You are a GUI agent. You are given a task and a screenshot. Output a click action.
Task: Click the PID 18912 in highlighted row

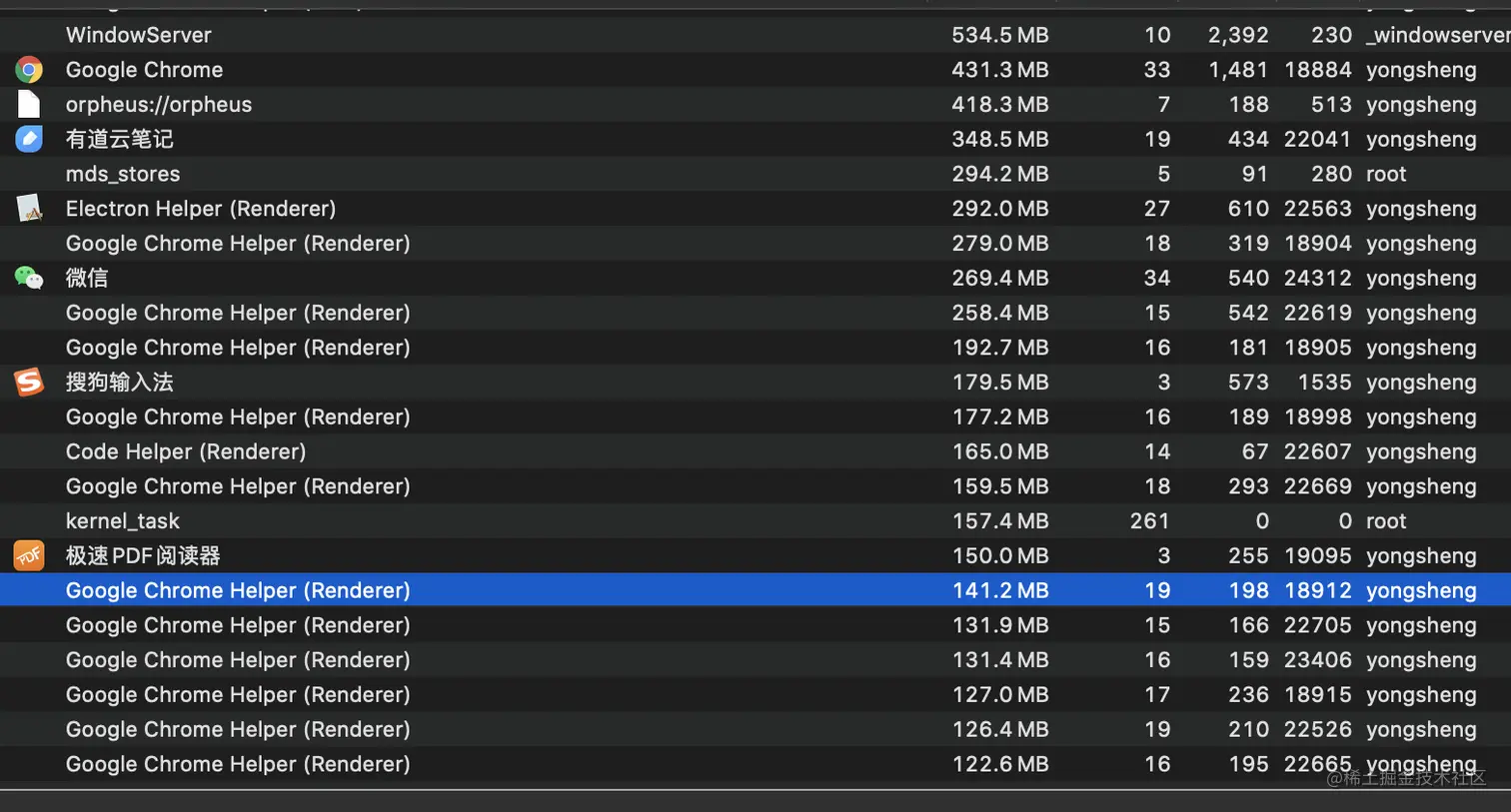click(1318, 590)
